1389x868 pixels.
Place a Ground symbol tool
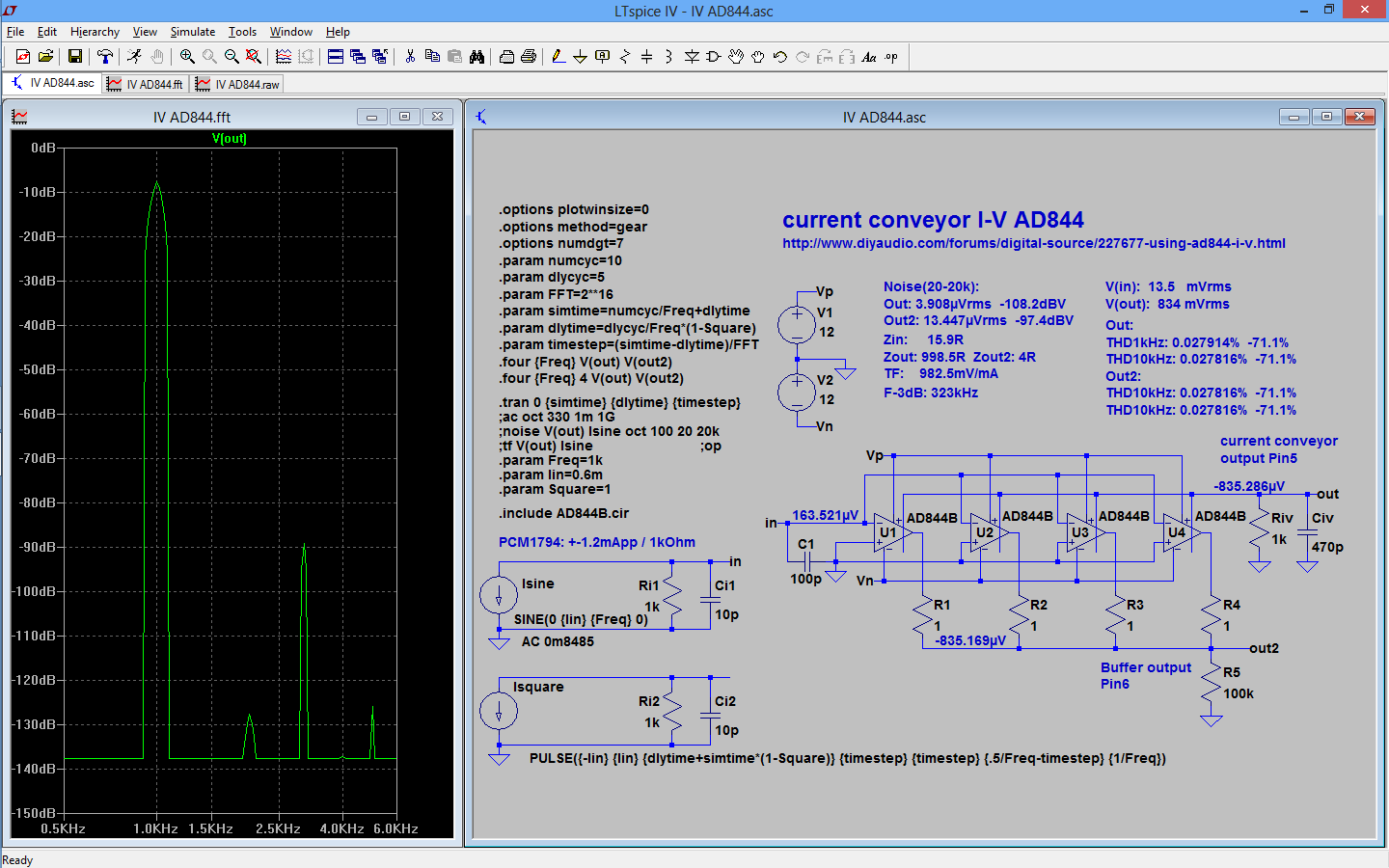coord(581,57)
